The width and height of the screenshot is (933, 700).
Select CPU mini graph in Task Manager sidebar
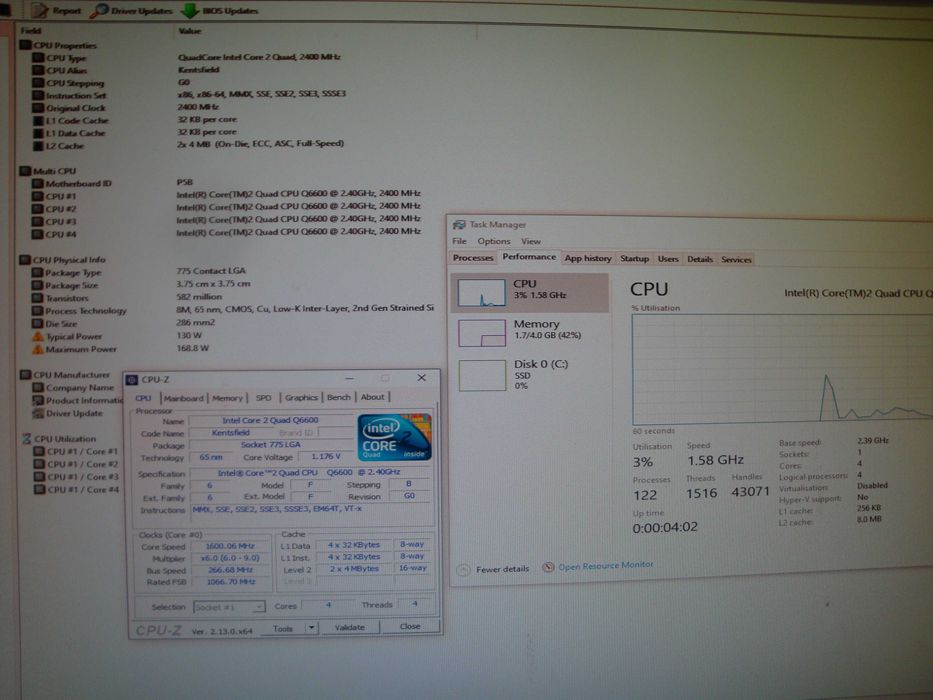click(x=481, y=292)
